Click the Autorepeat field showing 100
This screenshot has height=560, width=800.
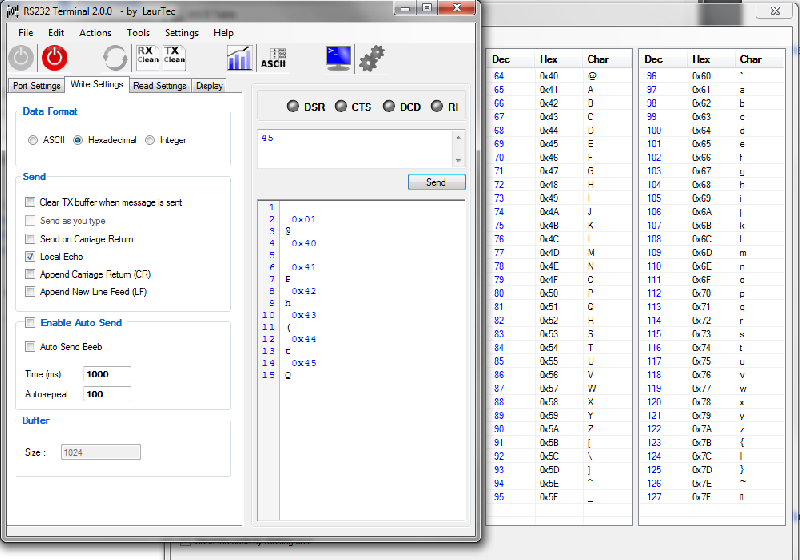(x=107, y=394)
